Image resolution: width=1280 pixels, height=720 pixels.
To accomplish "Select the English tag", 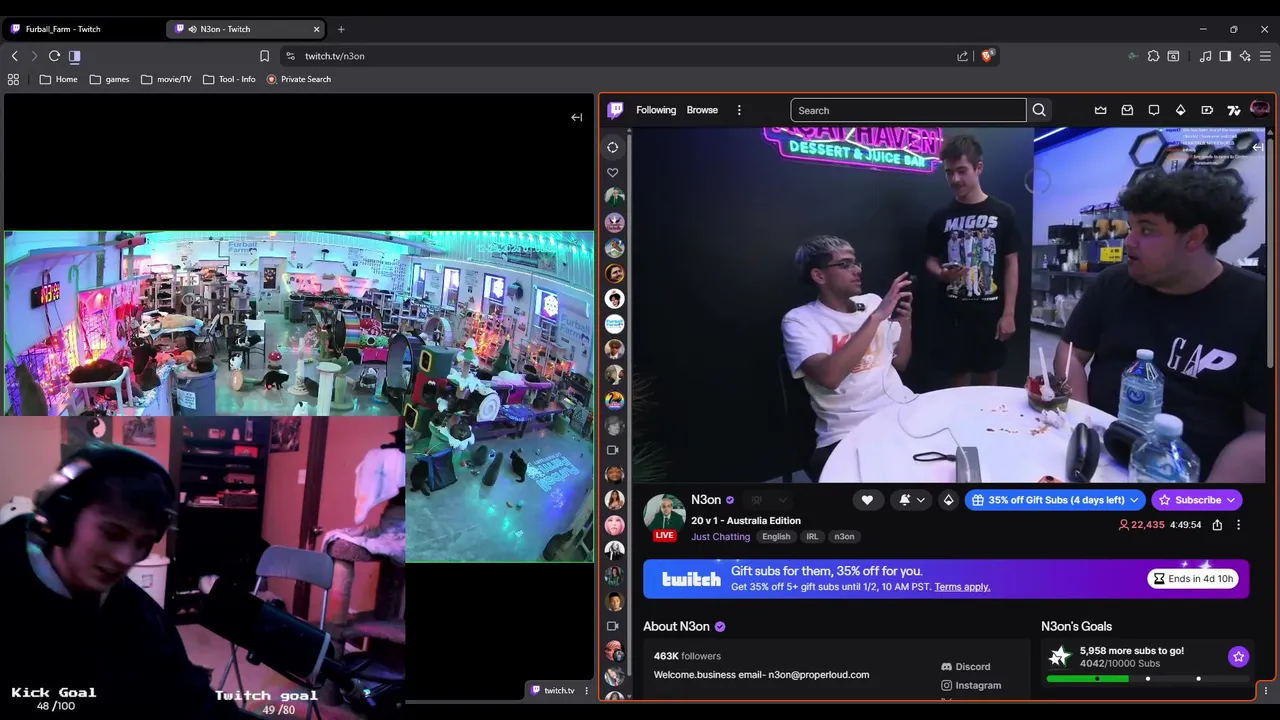I will click(776, 537).
